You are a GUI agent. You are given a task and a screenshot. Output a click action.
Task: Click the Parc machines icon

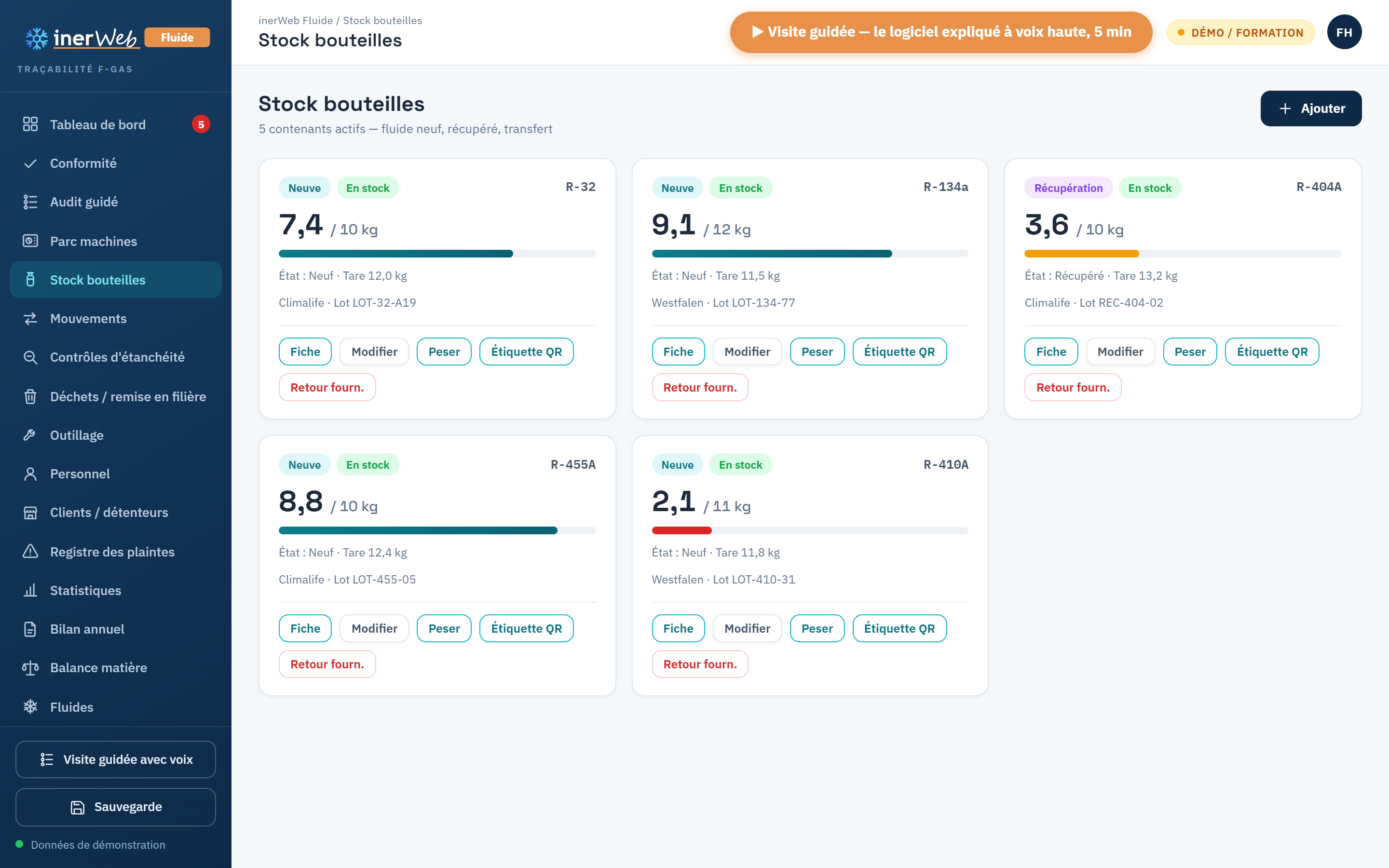[x=30, y=241]
